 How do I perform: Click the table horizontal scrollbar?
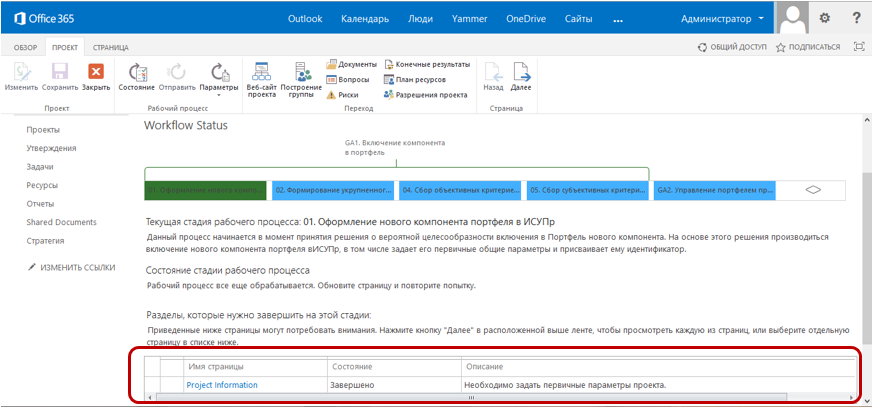coord(471,397)
